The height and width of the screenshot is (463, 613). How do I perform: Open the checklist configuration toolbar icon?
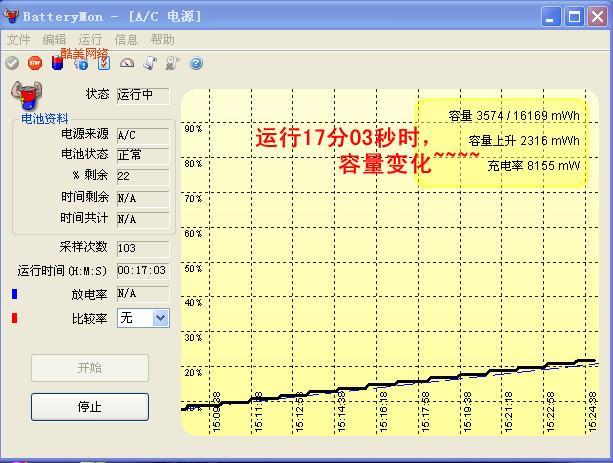tap(104, 63)
